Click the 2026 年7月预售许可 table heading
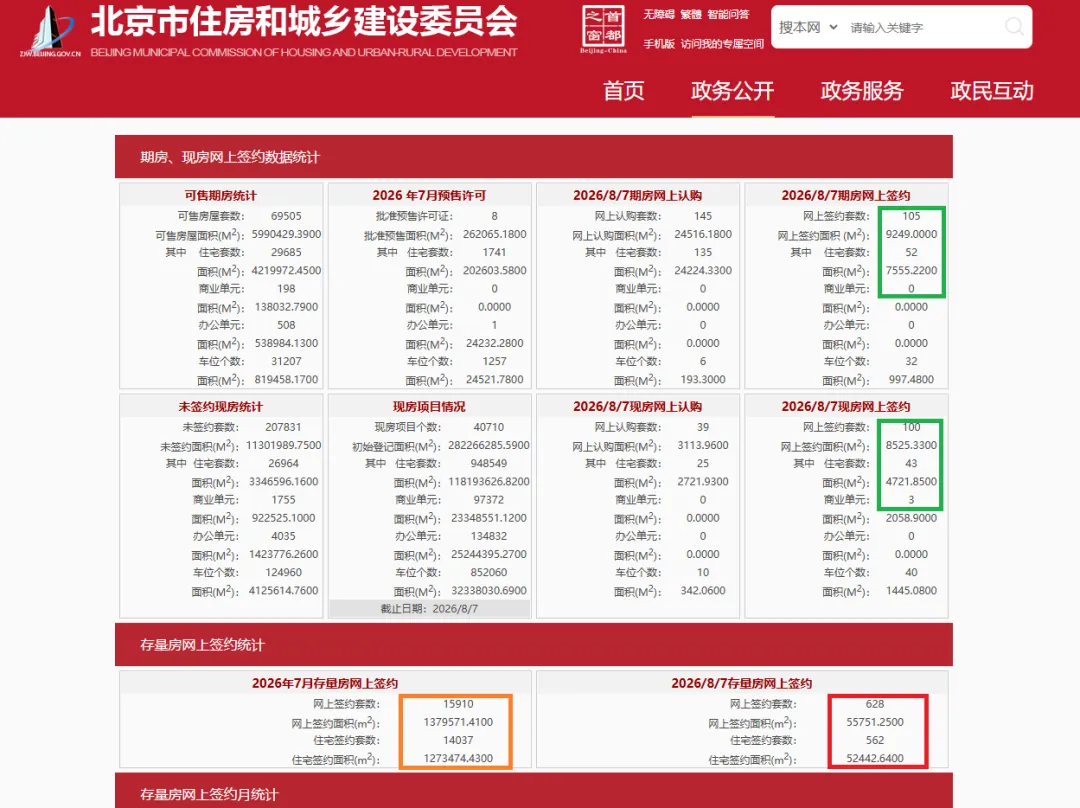Viewport: 1080px width, 808px height. tap(429, 196)
